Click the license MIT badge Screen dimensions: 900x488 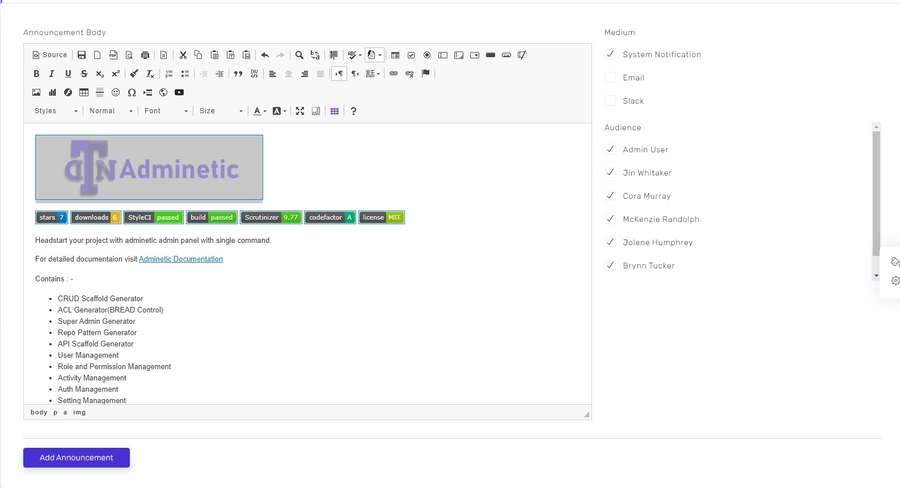point(382,218)
